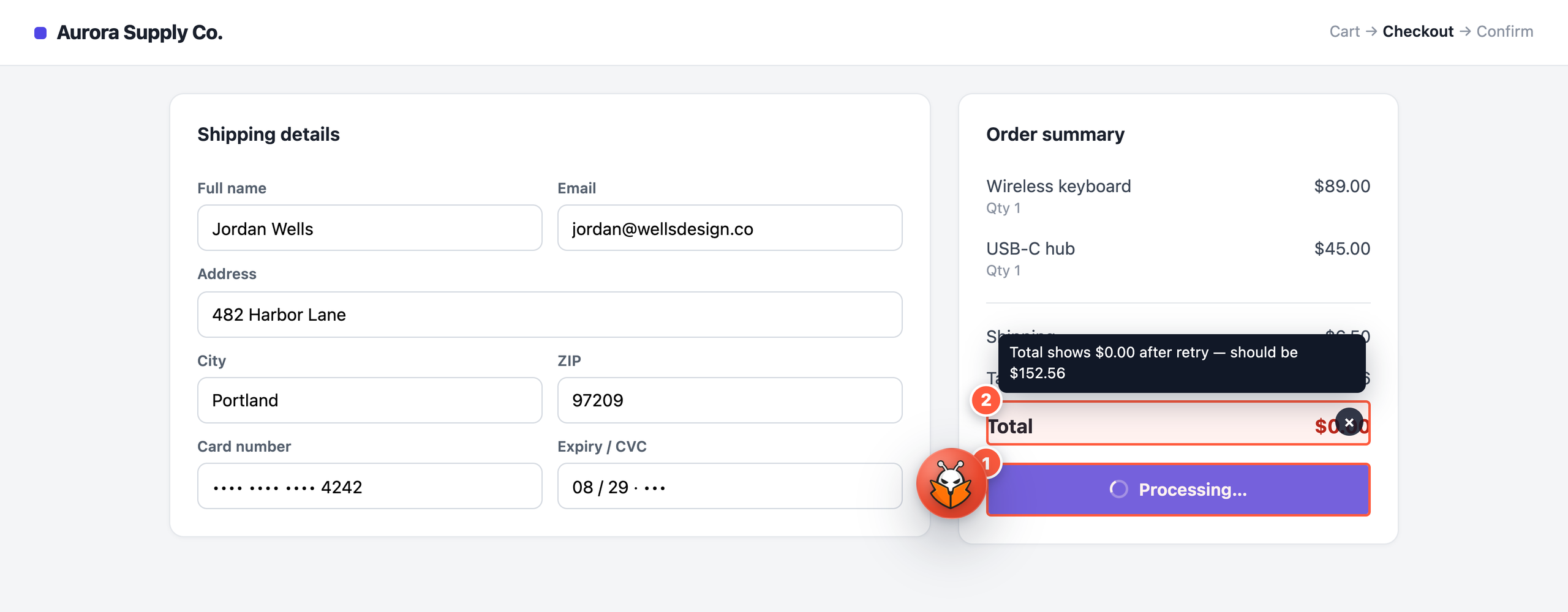Edit the City field showing Portland

click(369, 400)
